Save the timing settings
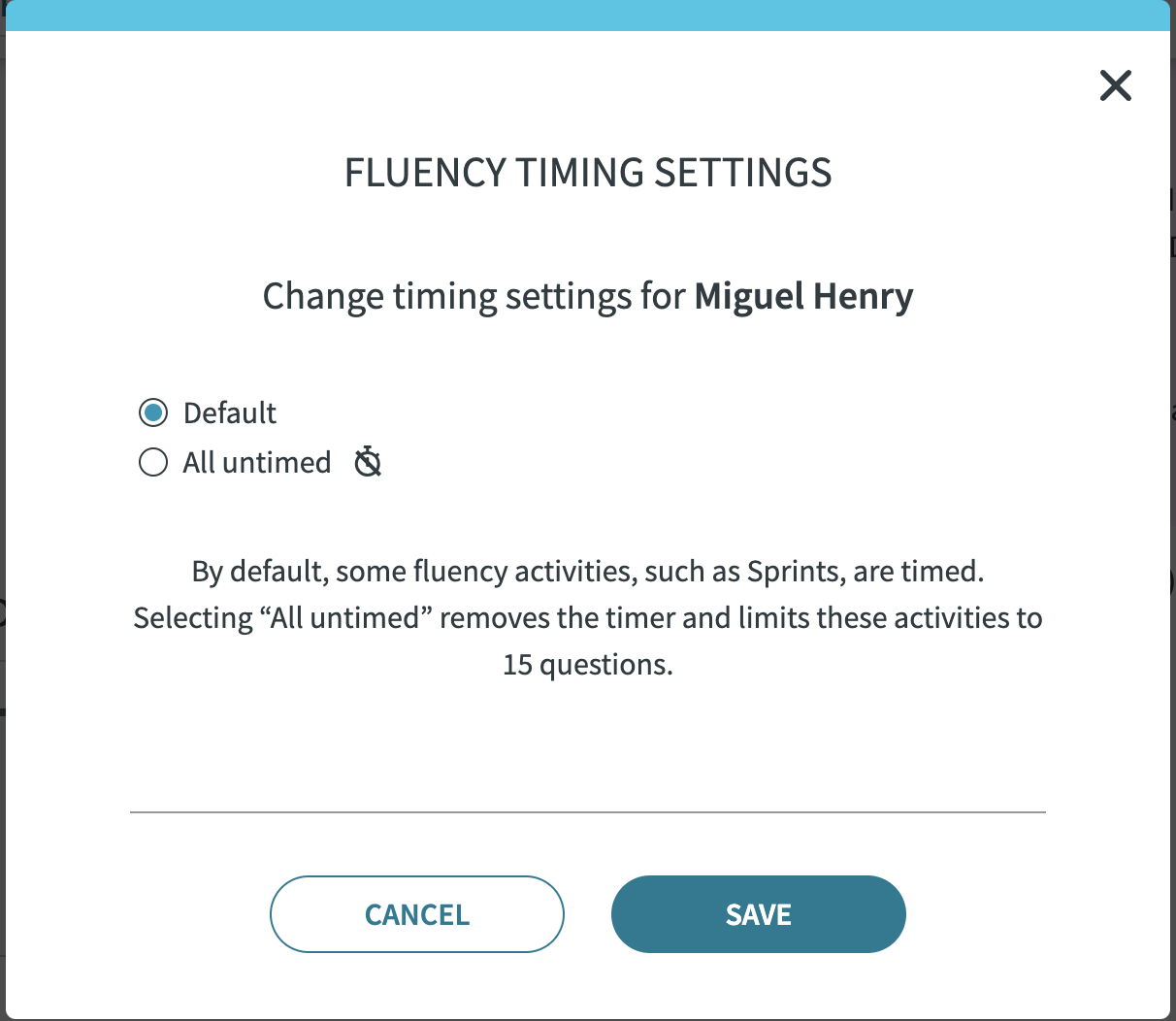 pos(759,914)
